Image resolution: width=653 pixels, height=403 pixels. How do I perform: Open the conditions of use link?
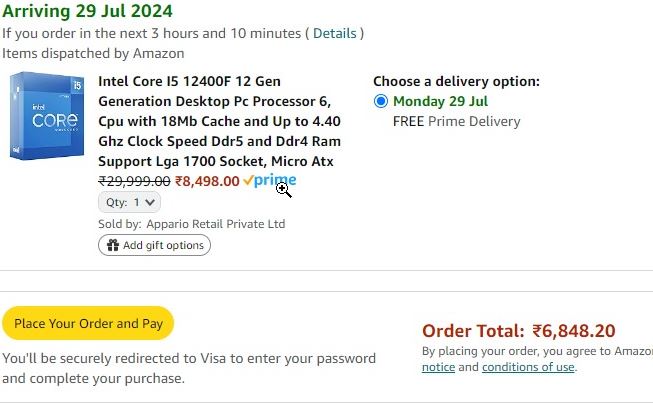point(528,367)
